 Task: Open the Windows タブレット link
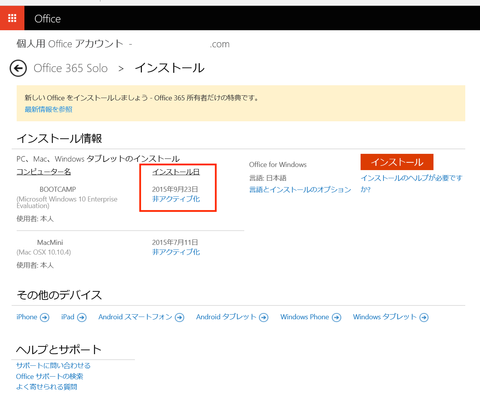385,317
